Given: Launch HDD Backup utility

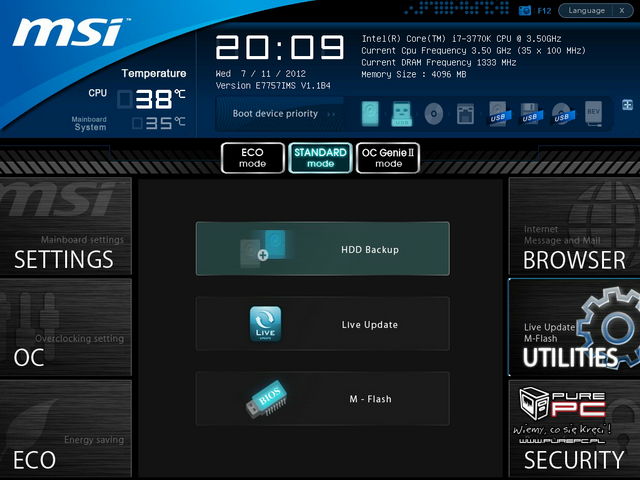Looking at the screenshot, I should point(323,249).
